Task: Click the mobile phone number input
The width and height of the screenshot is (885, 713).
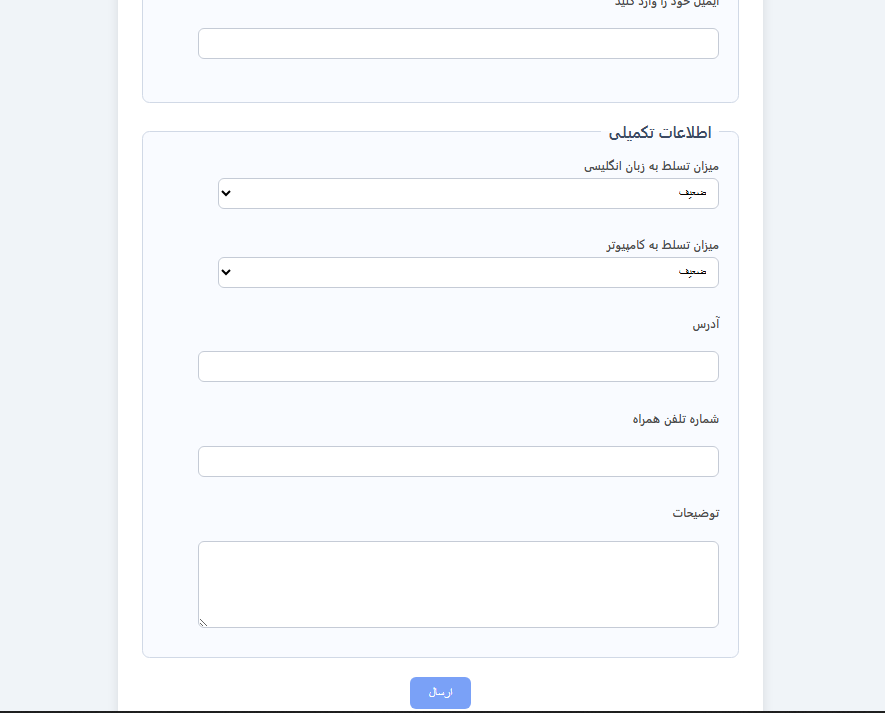Action: coord(458,461)
